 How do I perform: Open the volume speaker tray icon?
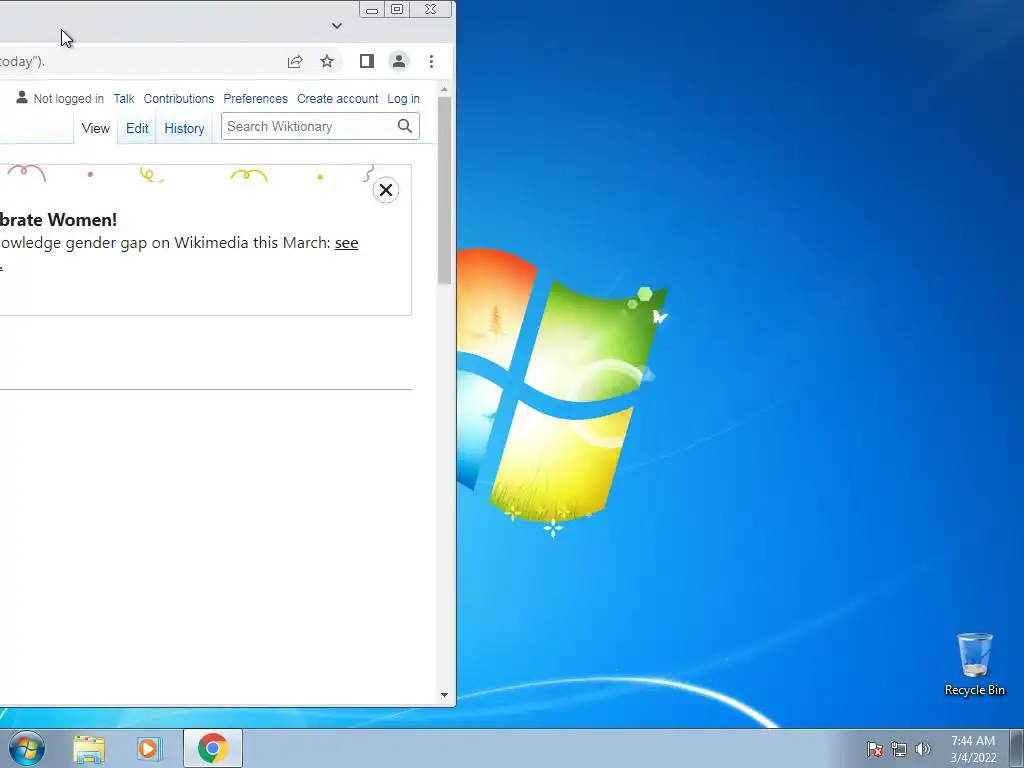click(x=922, y=749)
